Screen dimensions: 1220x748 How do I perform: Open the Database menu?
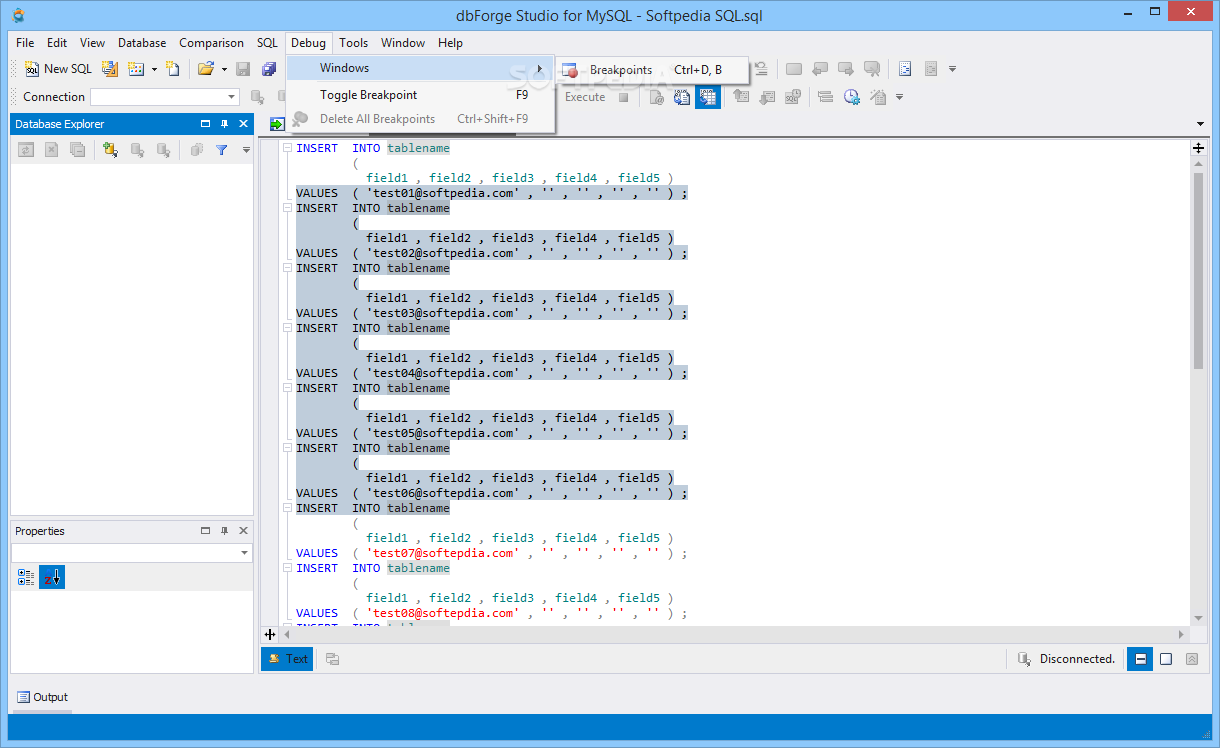pos(142,43)
